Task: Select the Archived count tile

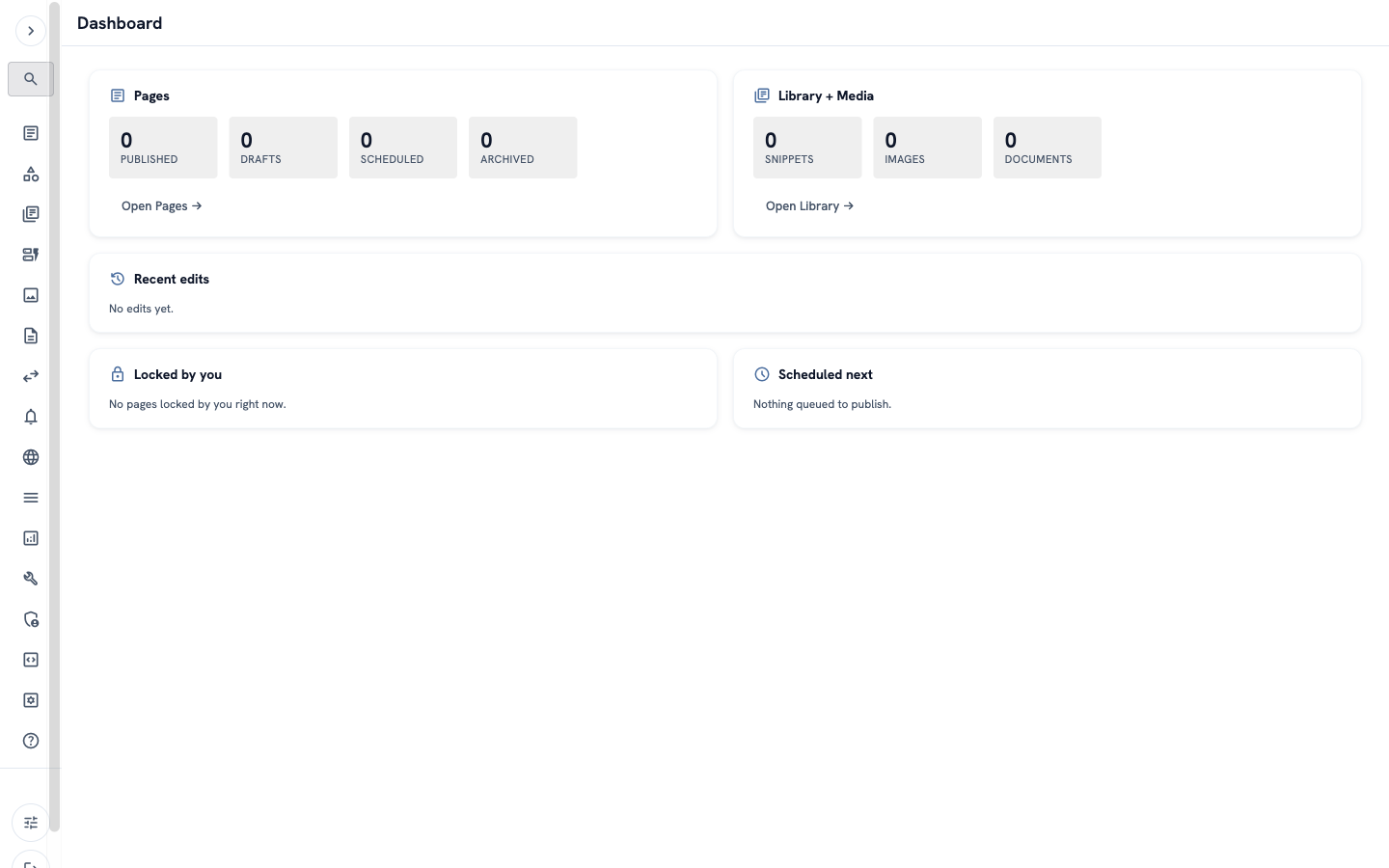Action: tap(523, 148)
